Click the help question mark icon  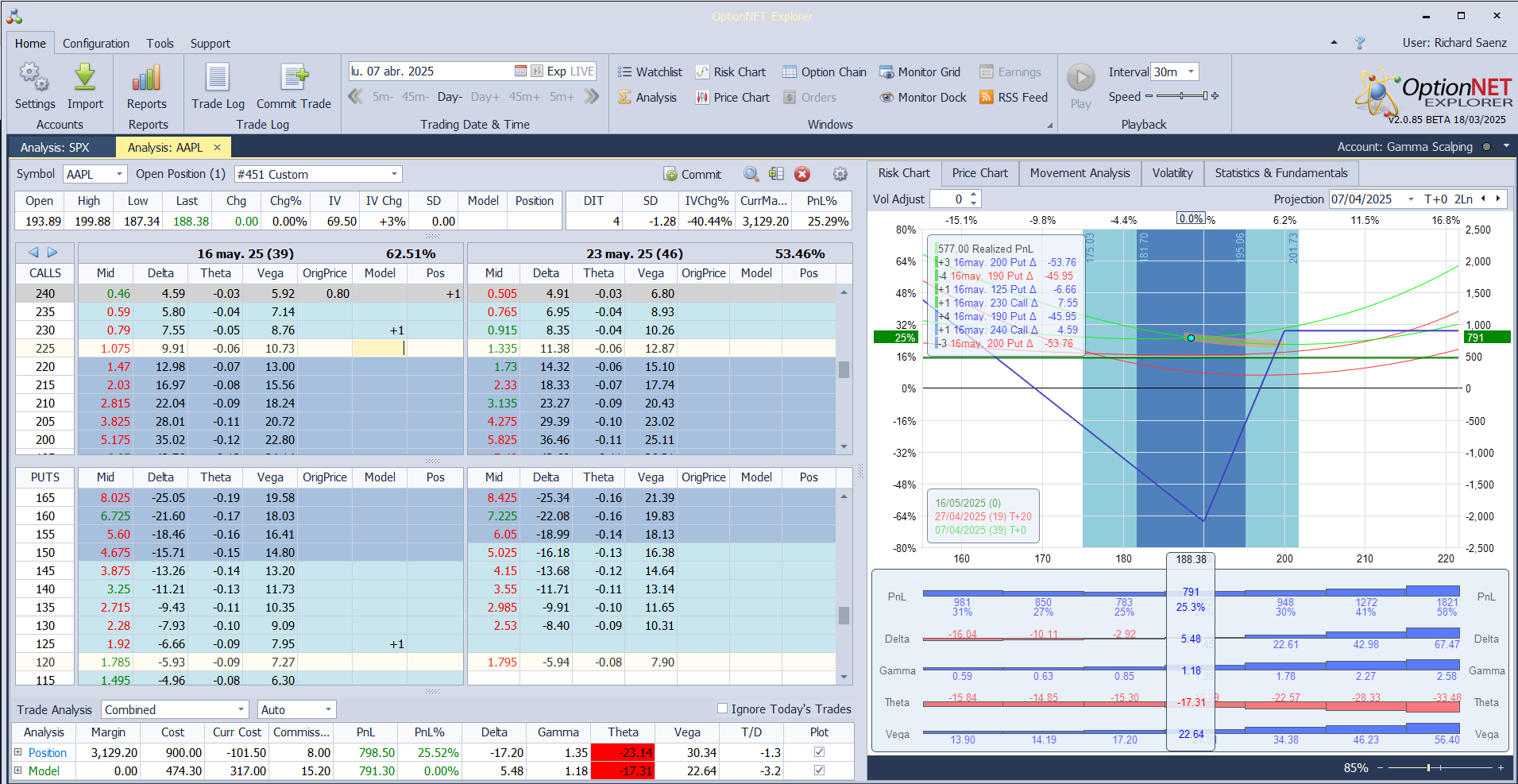tap(1360, 42)
